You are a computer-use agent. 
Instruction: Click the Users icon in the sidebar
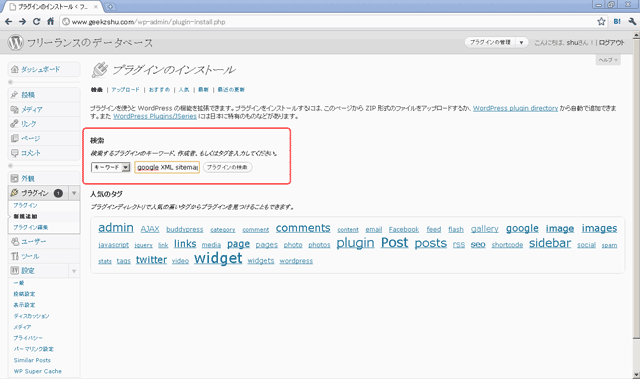point(15,242)
